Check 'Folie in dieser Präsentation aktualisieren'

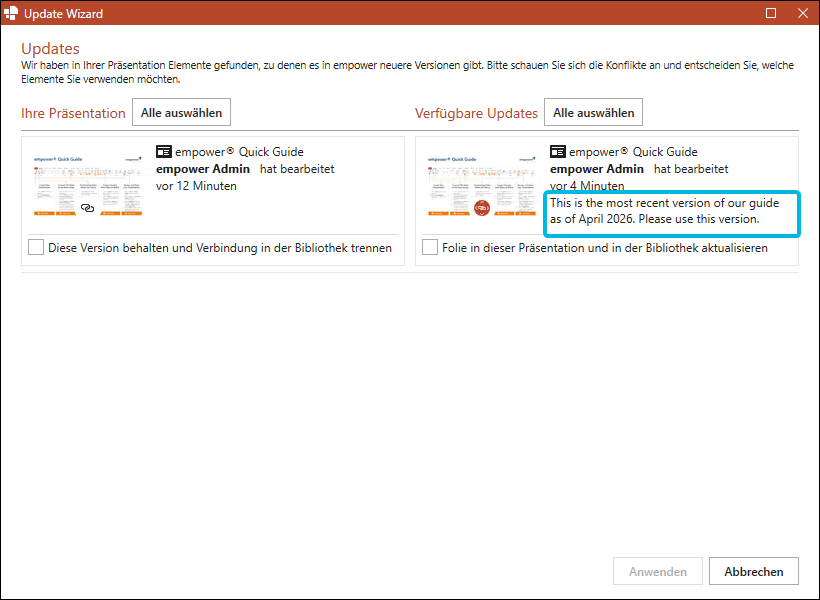(x=430, y=247)
